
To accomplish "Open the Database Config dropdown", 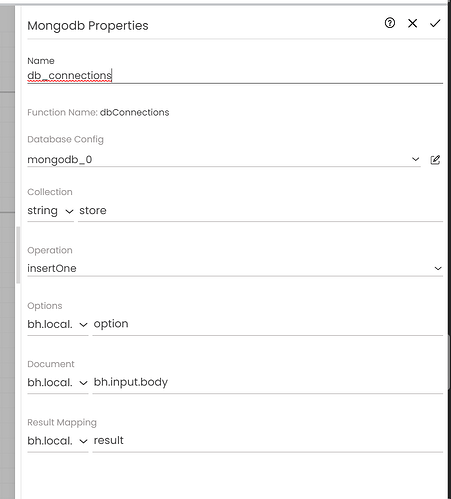I will [x=224, y=160].
